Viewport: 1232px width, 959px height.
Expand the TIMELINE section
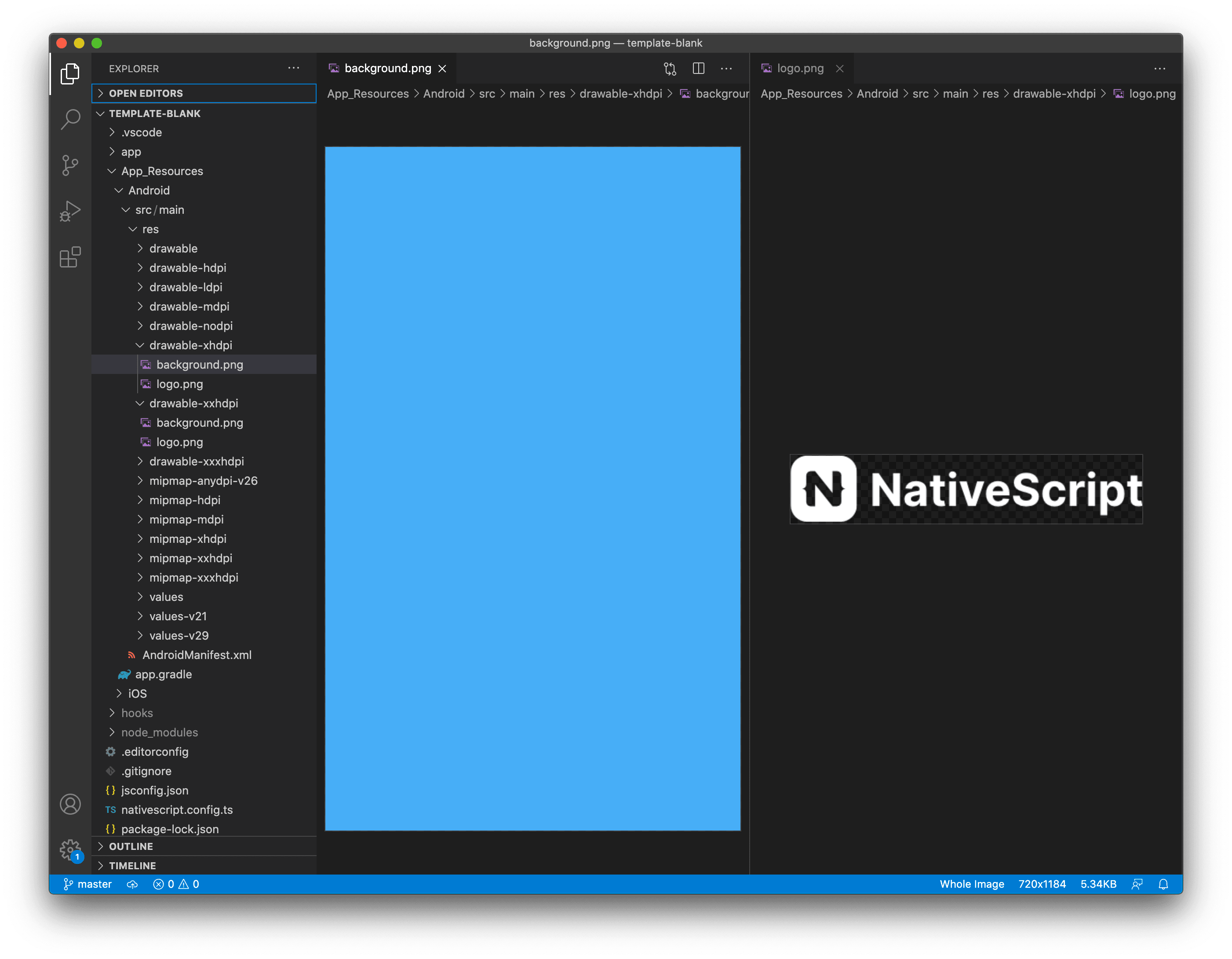pyautogui.click(x=132, y=865)
